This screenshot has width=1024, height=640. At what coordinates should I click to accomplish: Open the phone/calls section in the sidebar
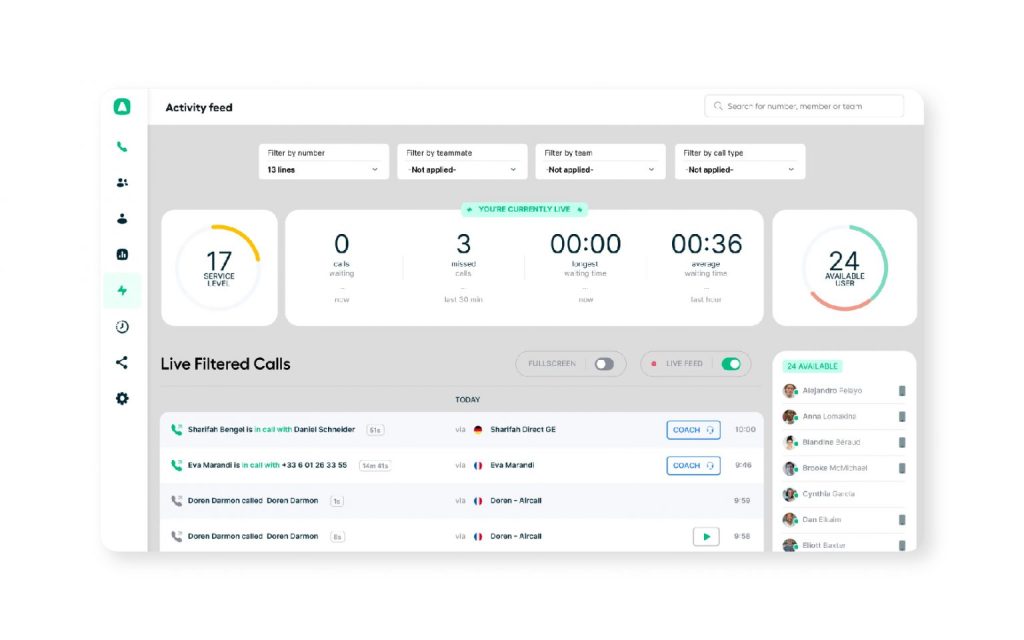(121, 145)
